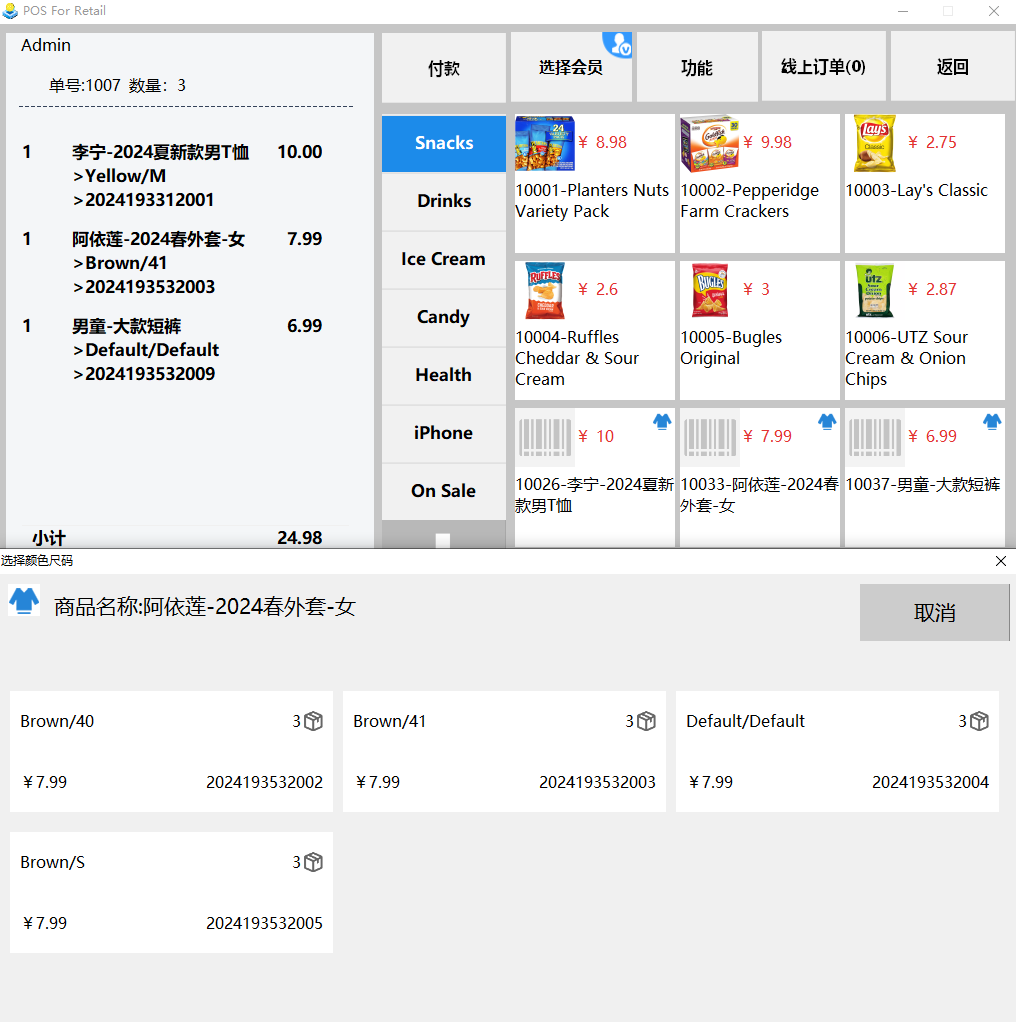The width and height of the screenshot is (1016, 1022).
Task: Click the ¥ 2.75 price of Lay's Classic
Action: (x=933, y=142)
